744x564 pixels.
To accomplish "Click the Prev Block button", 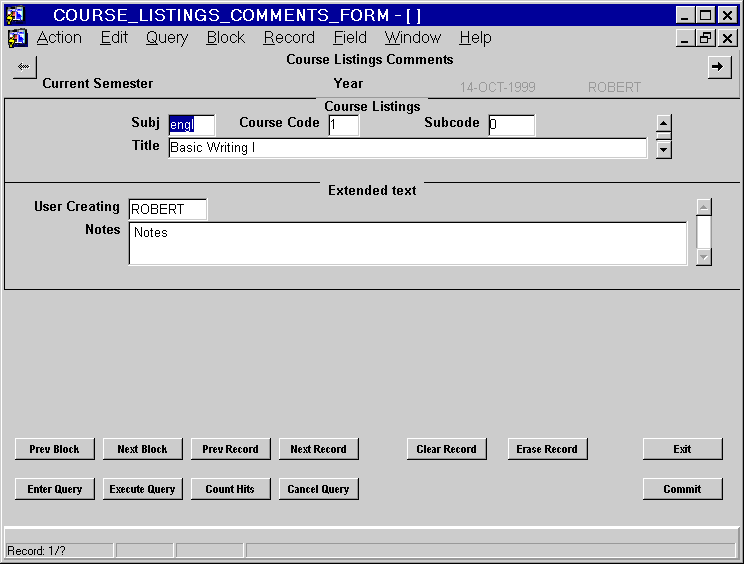I will tap(55, 449).
